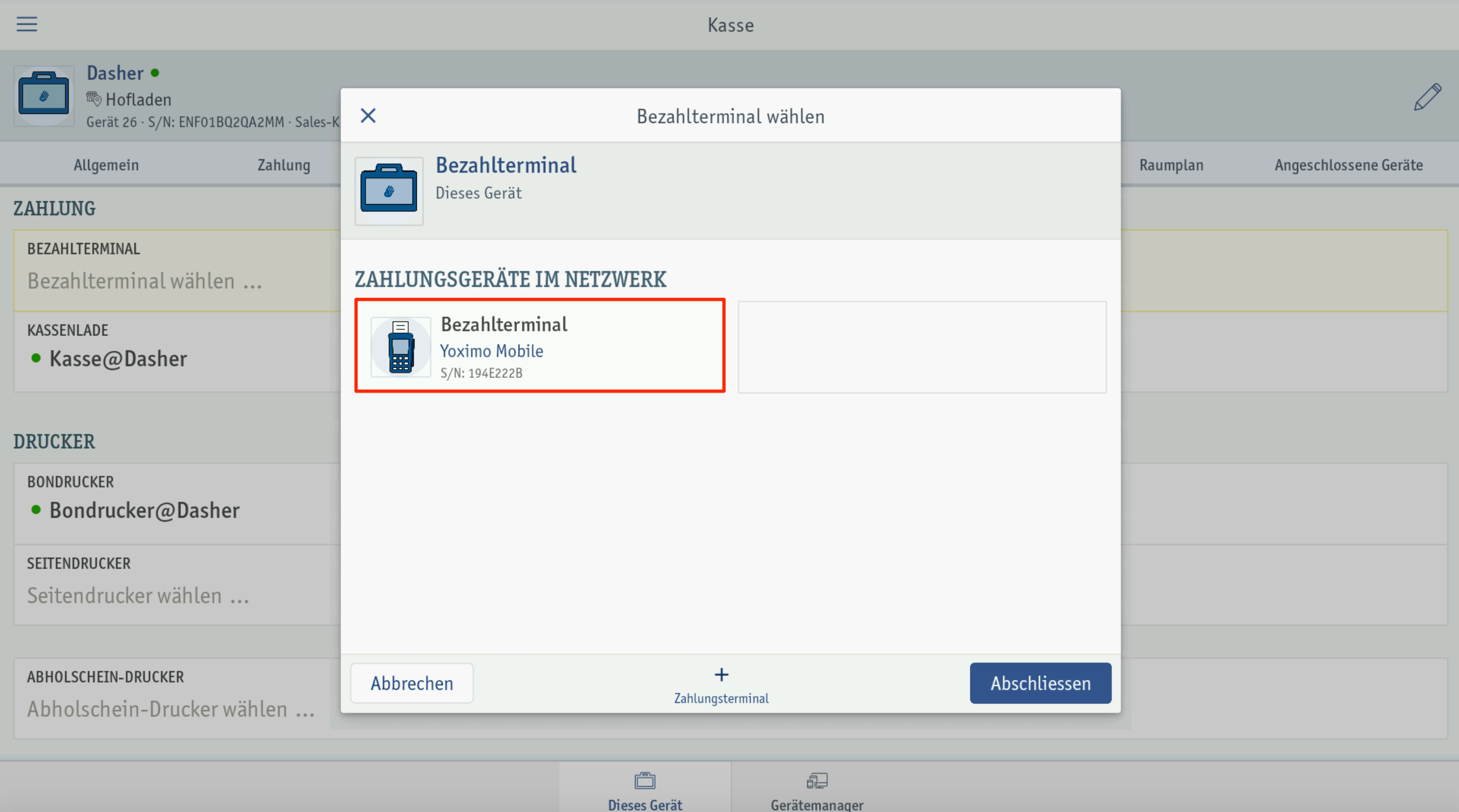Click the green status dot next to Dasher

click(x=154, y=72)
